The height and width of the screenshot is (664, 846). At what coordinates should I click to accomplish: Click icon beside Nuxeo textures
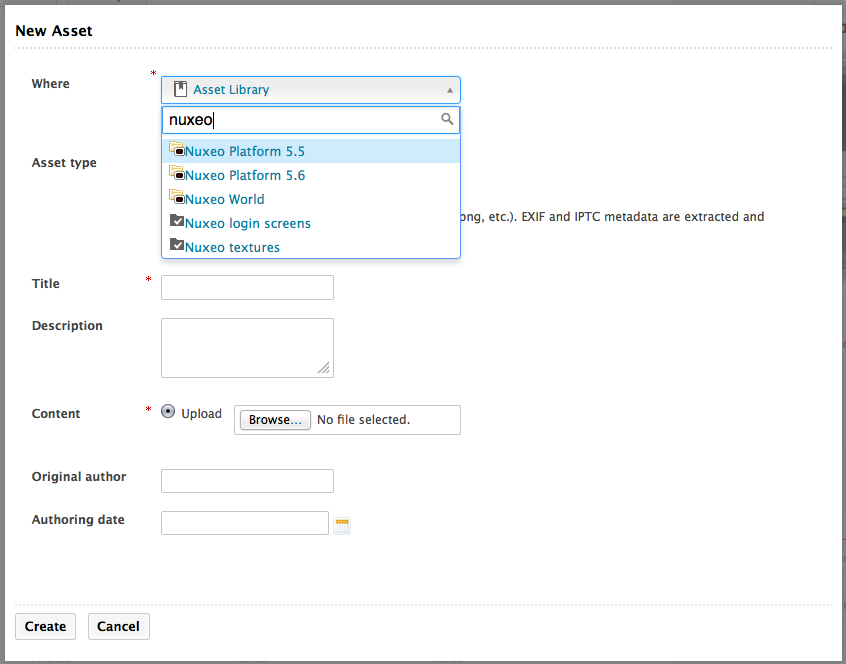pyautogui.click(x=177, y=244)
